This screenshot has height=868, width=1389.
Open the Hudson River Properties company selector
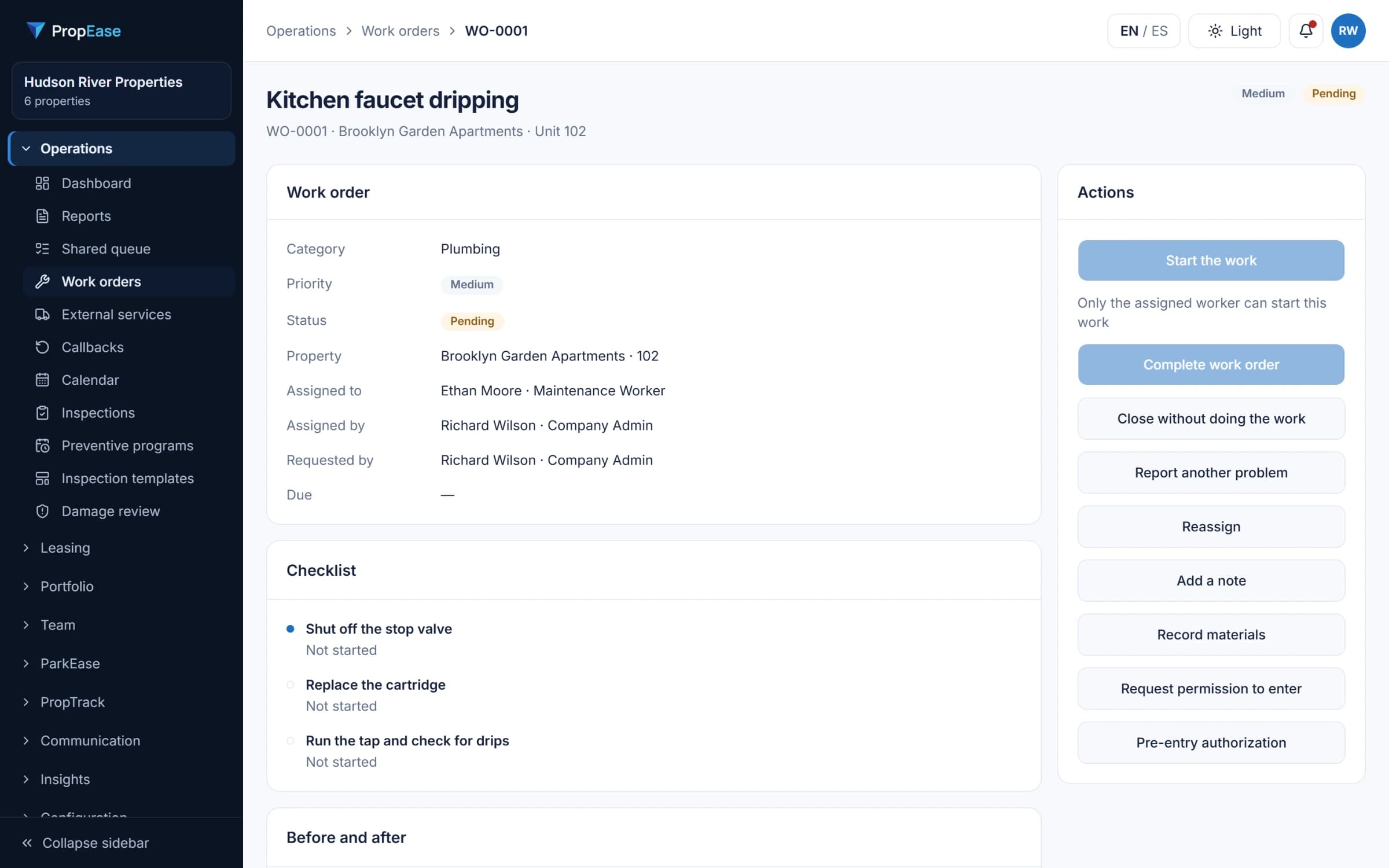122,91
